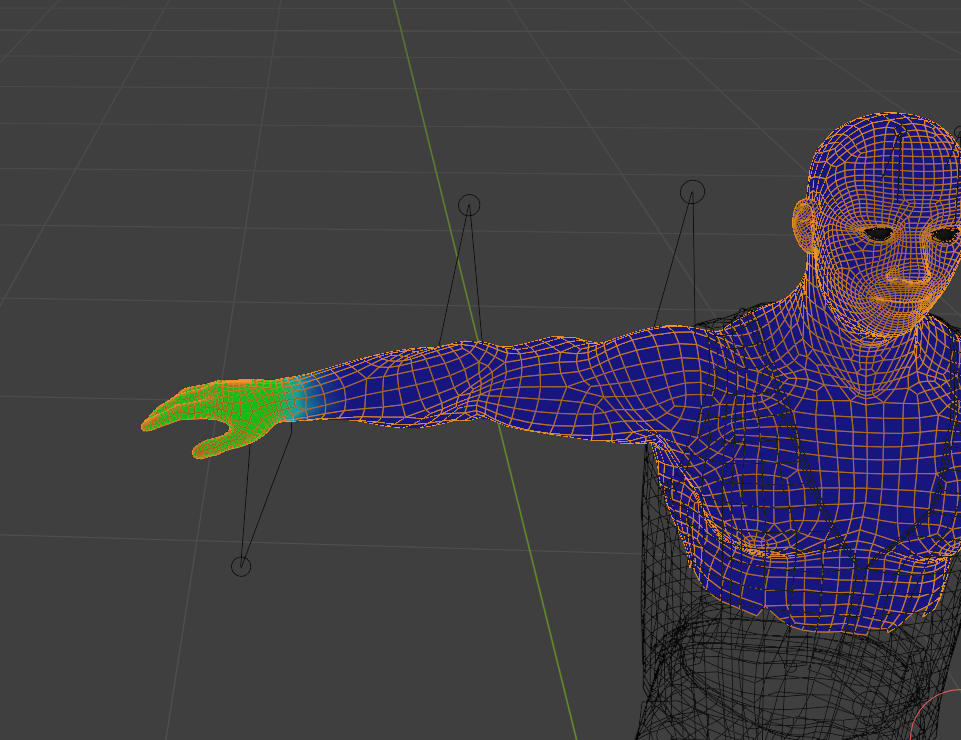Click the cyan weight gradient at the wrist
Viewport: 961px width, 740px height.
pyautogui.click(x=298, y=400)
